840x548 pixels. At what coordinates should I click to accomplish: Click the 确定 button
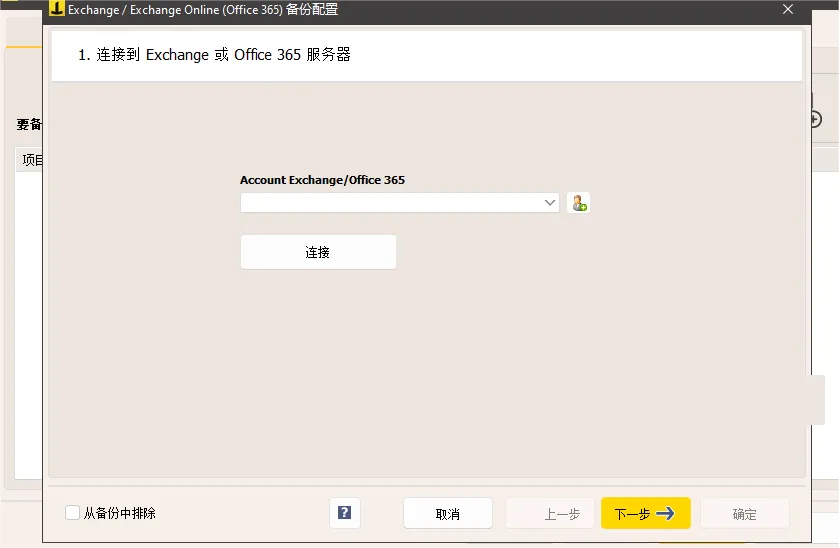(x=745, y=514)
